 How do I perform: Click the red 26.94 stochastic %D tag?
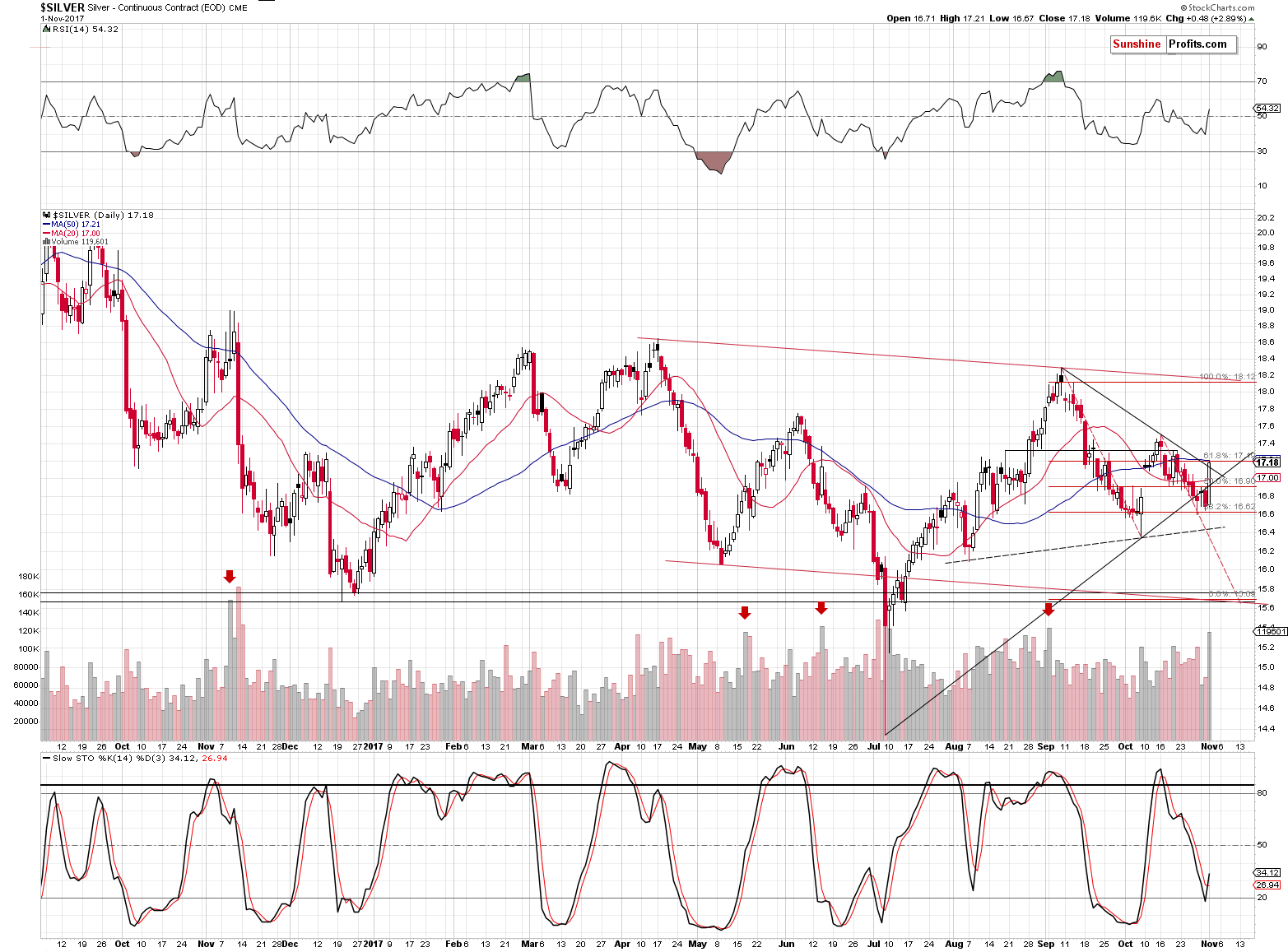[1267, 885]
